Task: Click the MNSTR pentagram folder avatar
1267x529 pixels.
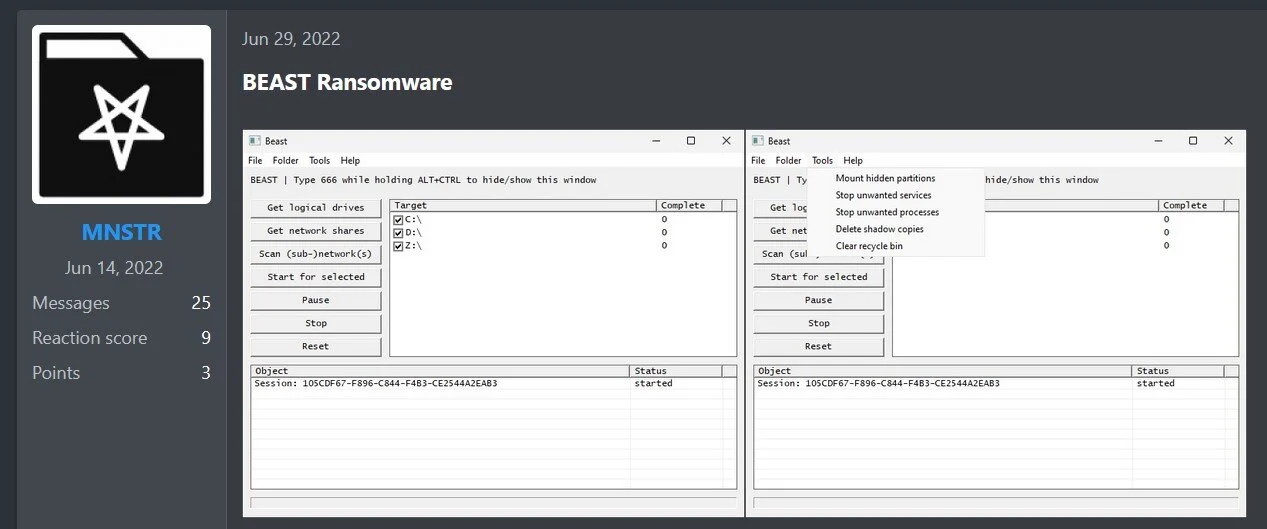Action: tap(121, 115)
